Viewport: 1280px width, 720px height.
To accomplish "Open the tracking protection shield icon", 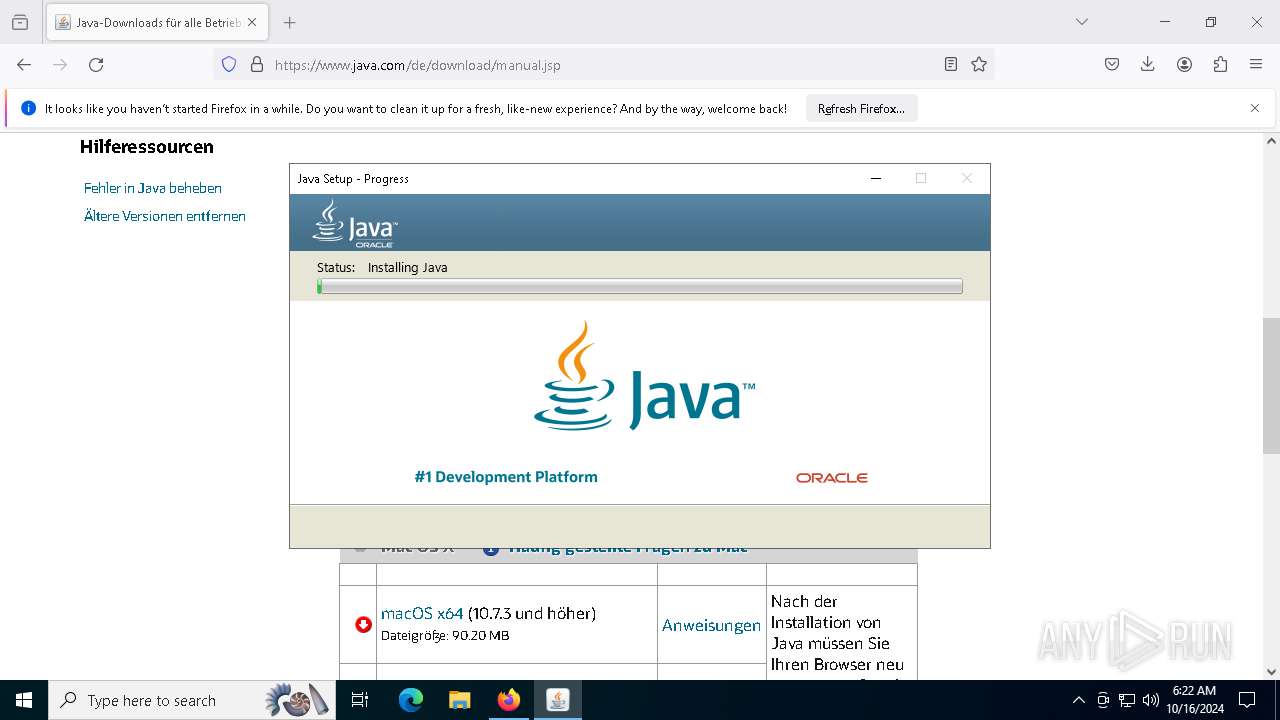I will [x=229, y=64].
